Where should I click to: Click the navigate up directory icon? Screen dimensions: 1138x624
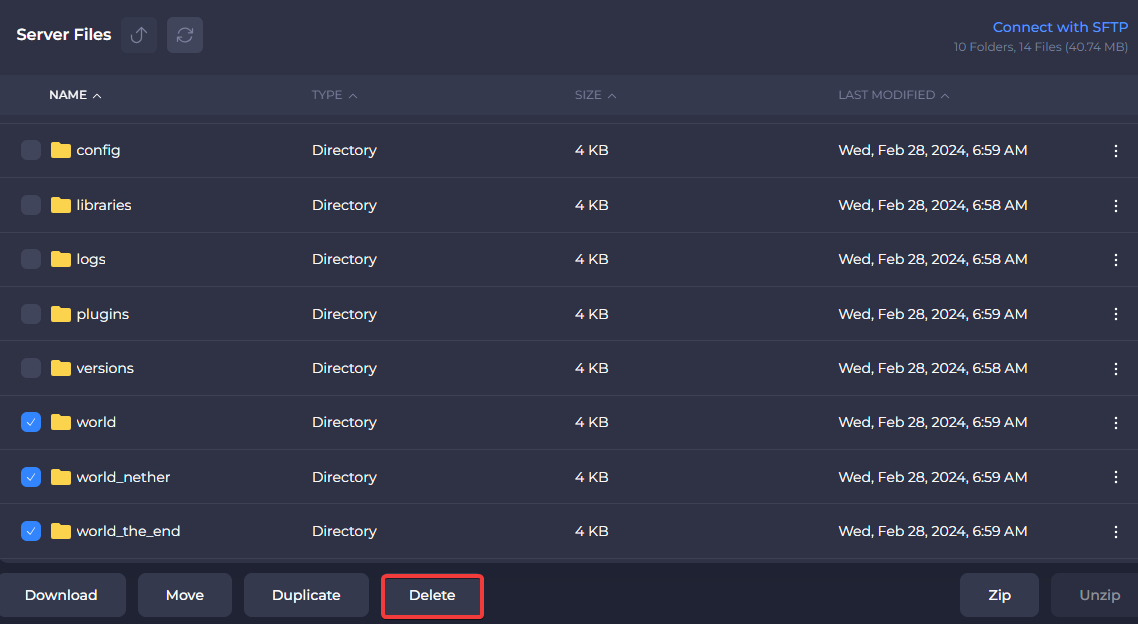(139, 35)
